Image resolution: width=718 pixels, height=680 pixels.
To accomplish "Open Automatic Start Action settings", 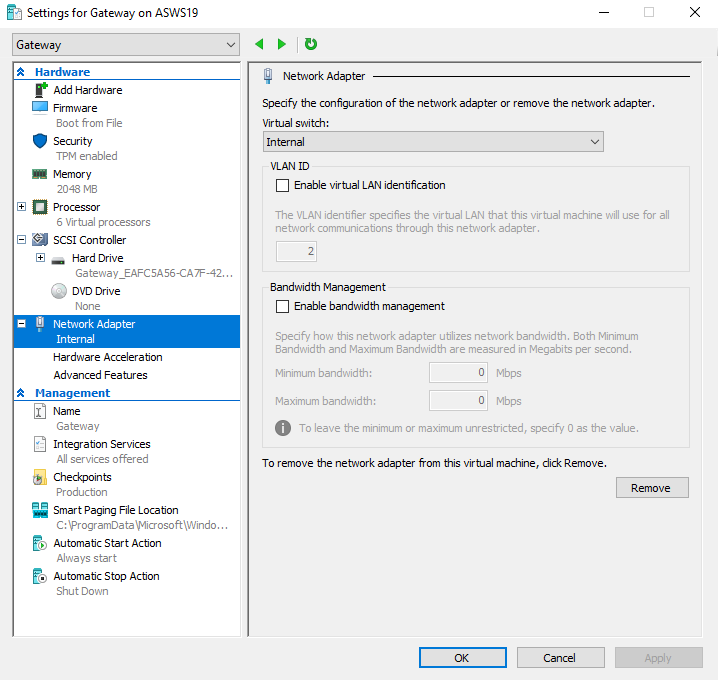I will point(107,543).
